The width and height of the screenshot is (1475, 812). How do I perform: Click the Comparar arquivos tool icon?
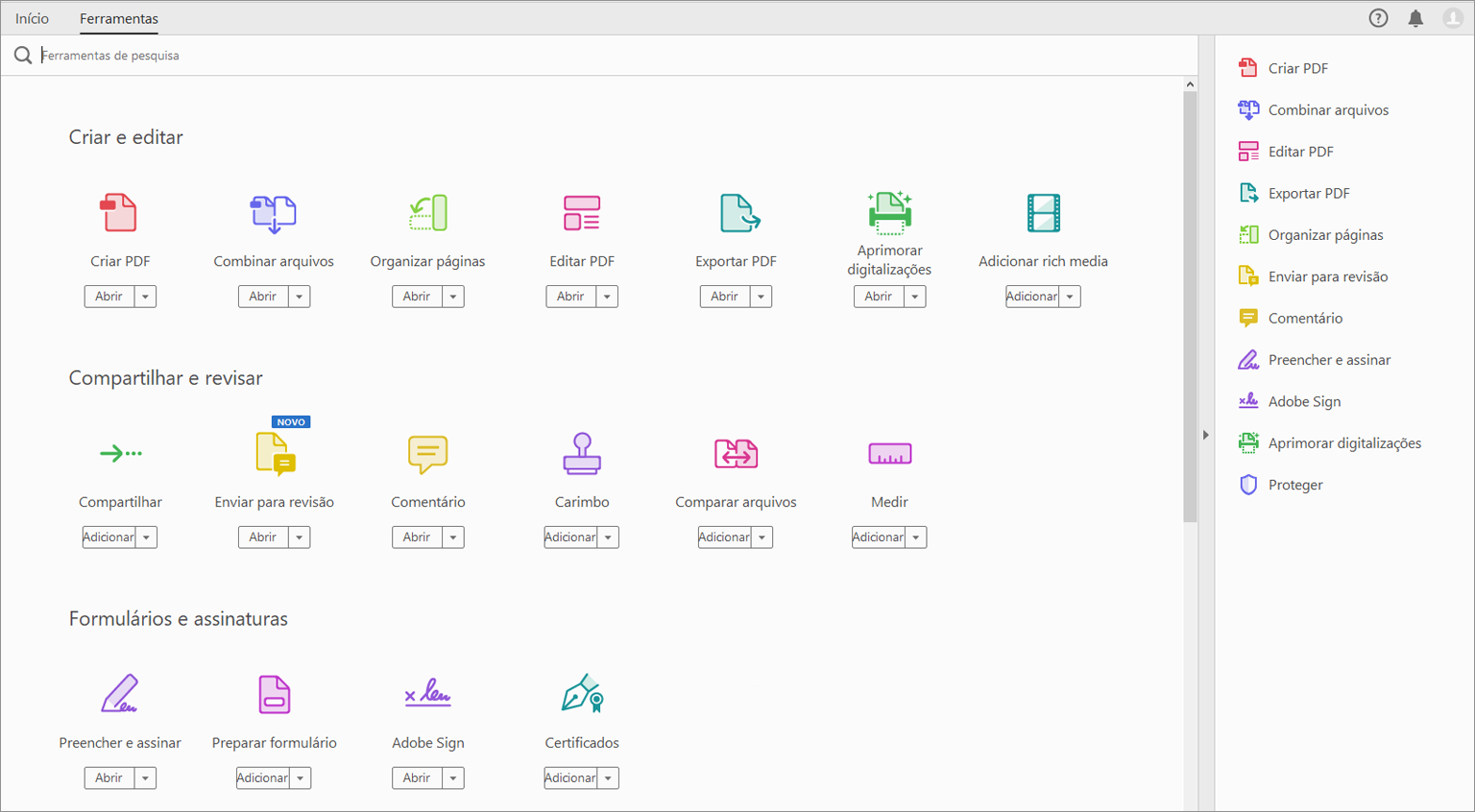point(737,454)
